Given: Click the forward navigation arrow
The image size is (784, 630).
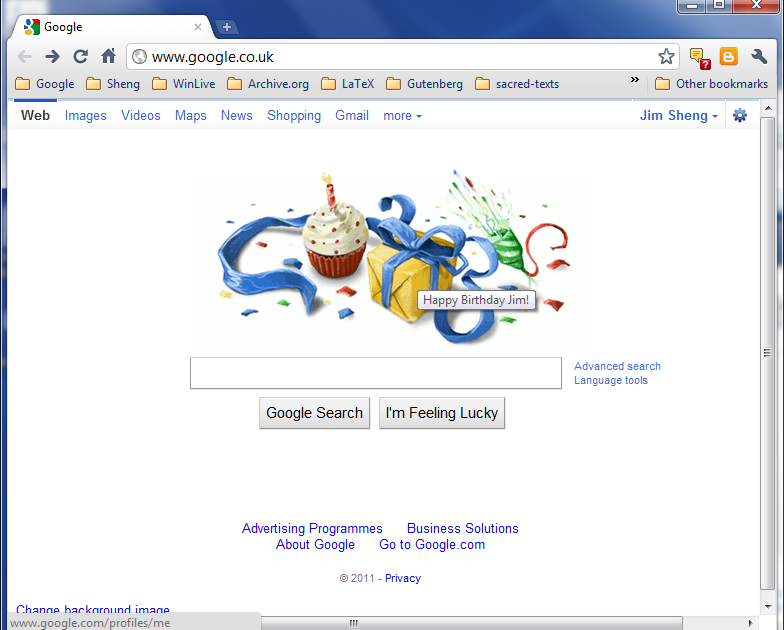Looking at the screenshot, I should [x=52, y=56].
